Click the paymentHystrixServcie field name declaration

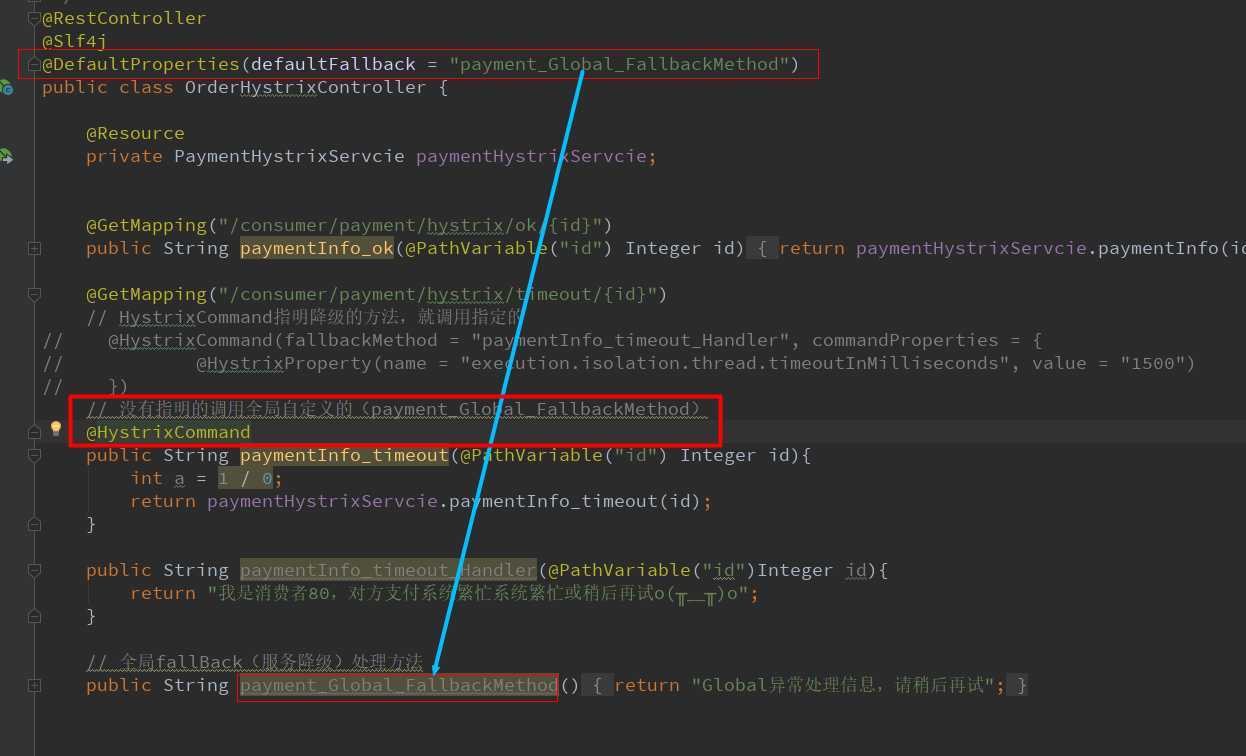pos(532,156)
